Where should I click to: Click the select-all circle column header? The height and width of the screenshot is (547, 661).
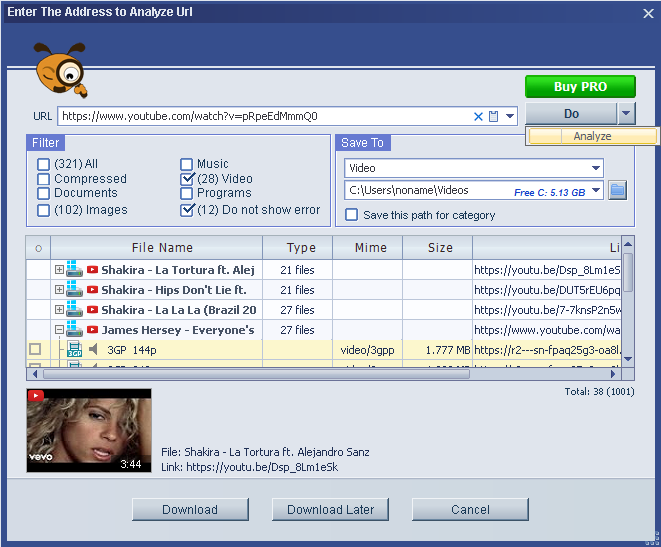tap(38, 248)
